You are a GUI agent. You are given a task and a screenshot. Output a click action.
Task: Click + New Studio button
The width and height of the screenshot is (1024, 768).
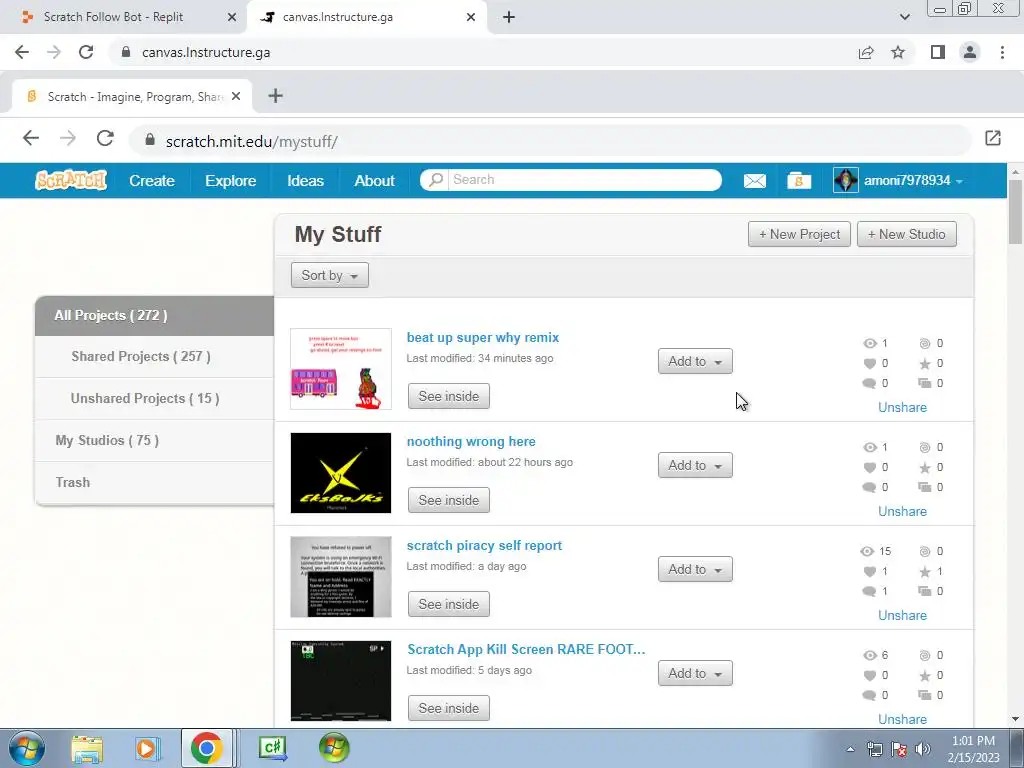906,234
